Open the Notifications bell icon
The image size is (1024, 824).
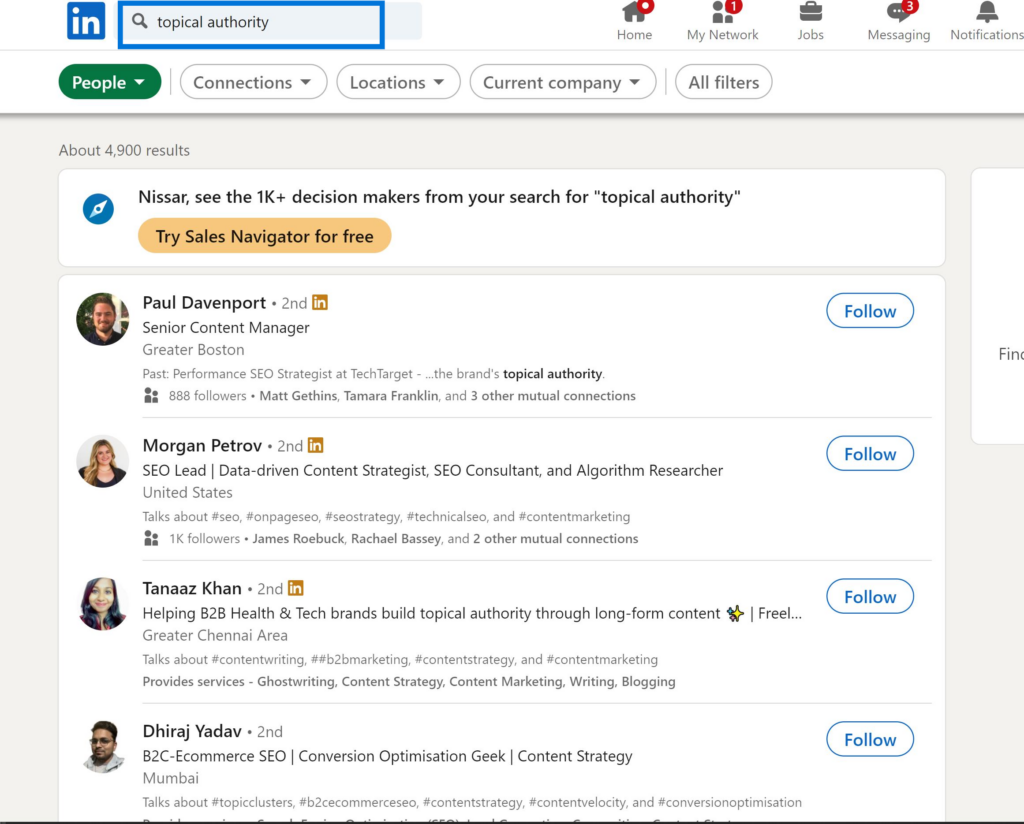985,18
